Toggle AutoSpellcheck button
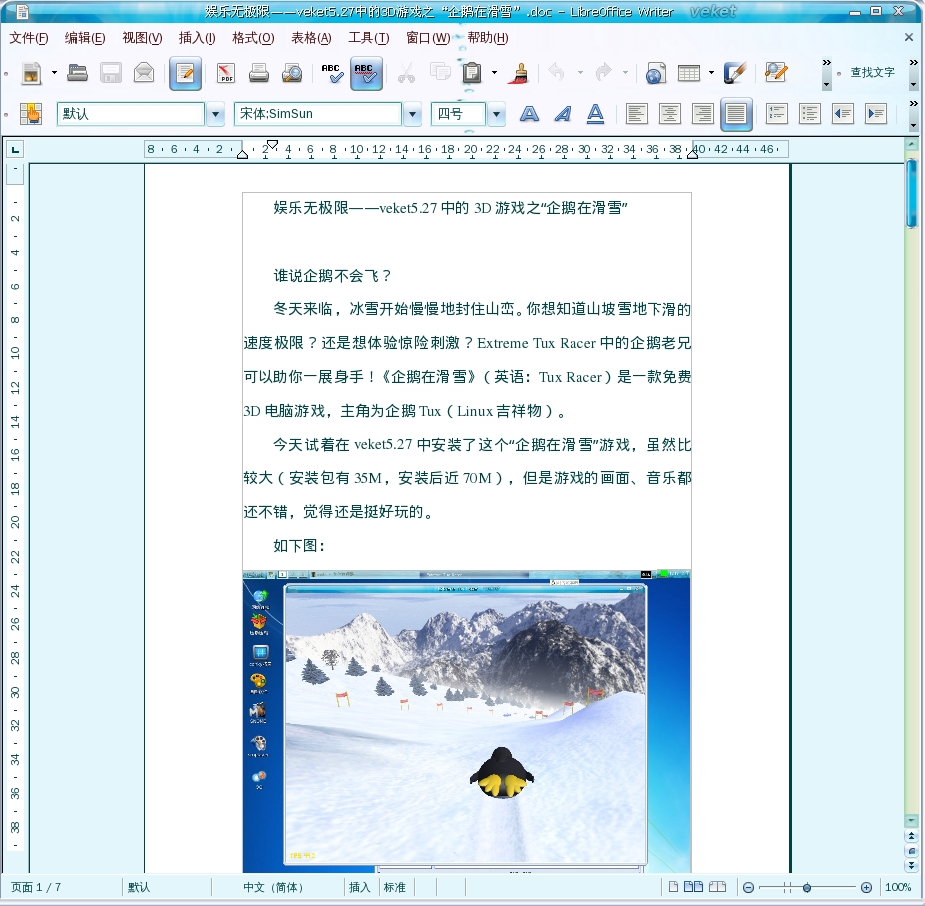This screenshot has width=925, height=906. click(366, 73)
